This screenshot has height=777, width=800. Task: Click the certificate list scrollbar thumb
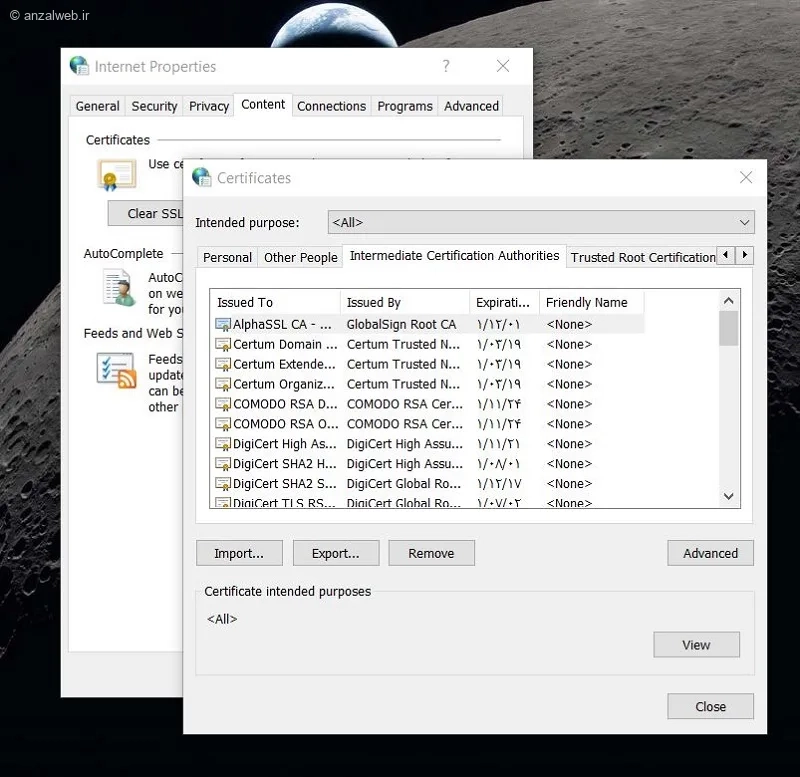coord(729,329)
